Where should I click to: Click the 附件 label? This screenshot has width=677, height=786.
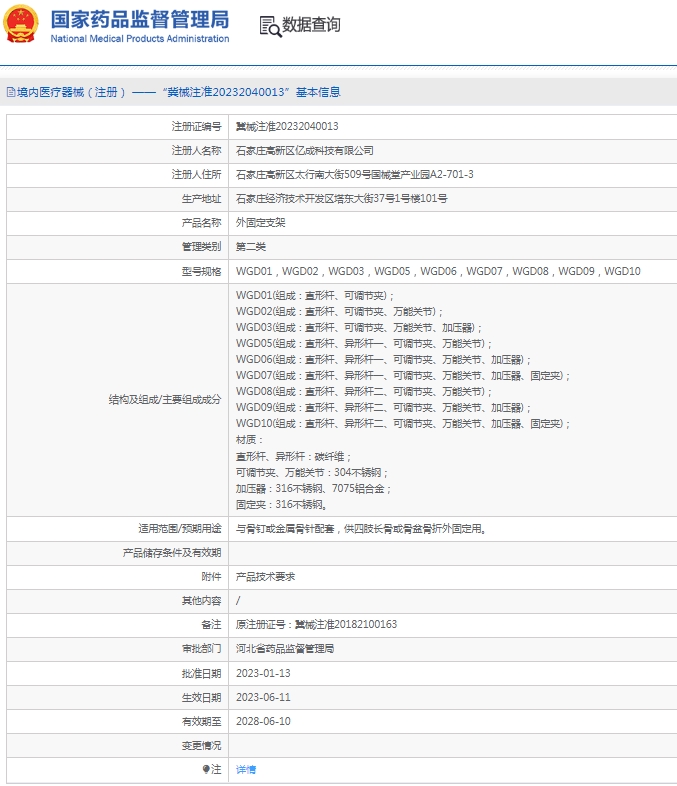[211, 577]
